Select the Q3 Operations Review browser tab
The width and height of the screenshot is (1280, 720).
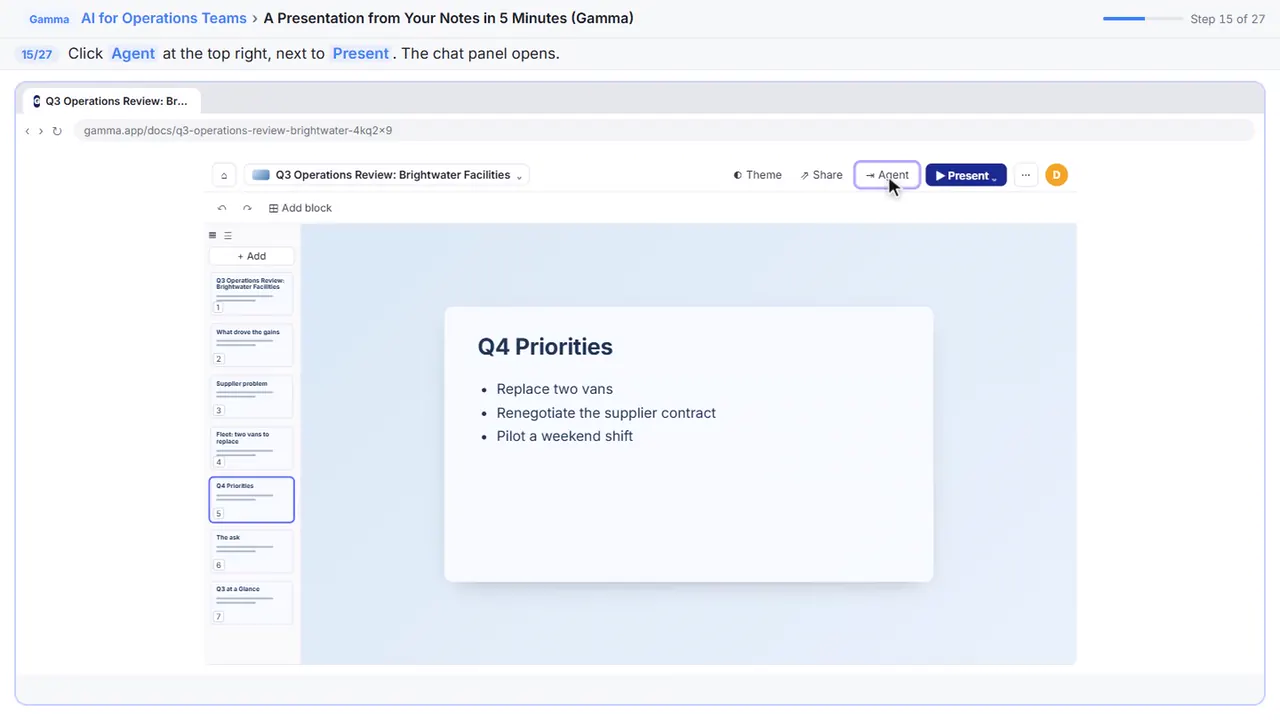(x=112, y=101)
